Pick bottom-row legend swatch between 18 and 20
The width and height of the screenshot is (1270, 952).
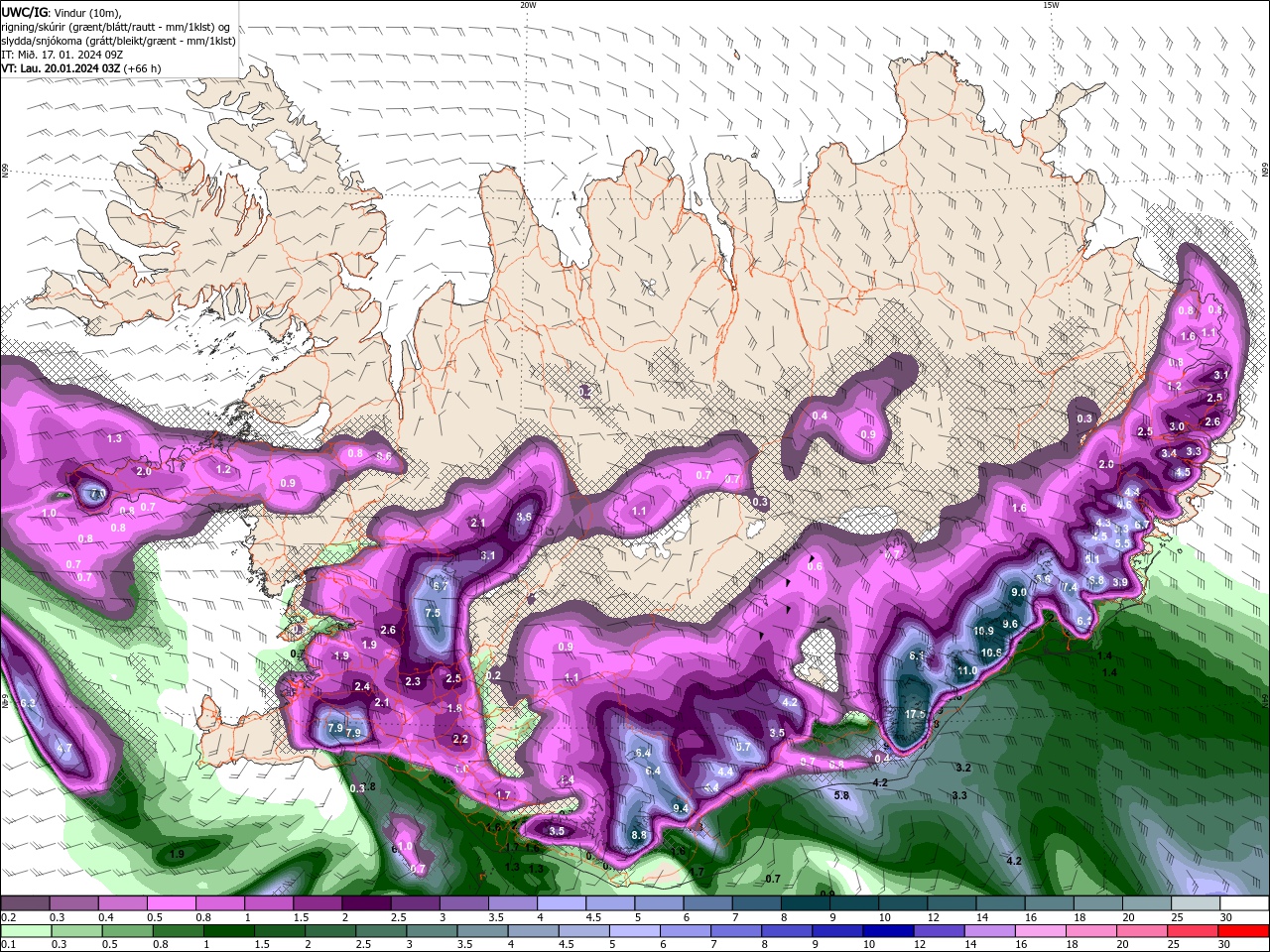tap(1092, 931)
